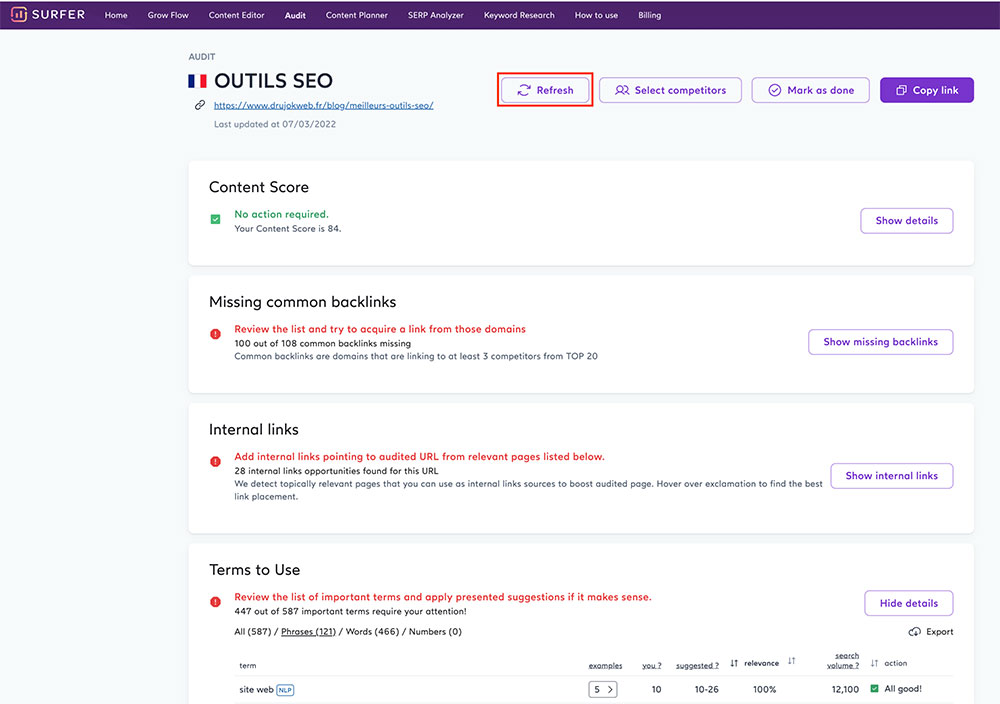The width and height of the screenshot is (1000, 704).
Task: Click the French flag icon
Action: pos(197,81)
